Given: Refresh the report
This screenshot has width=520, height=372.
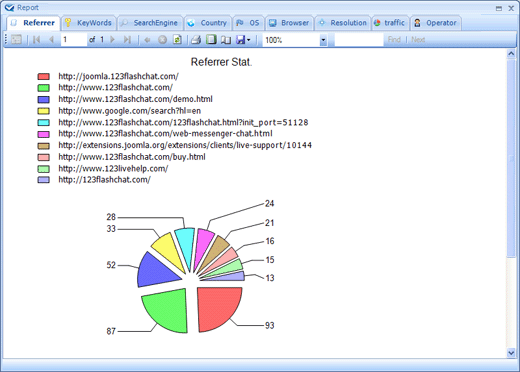Looking at the screenshot, I should [177, 40].
